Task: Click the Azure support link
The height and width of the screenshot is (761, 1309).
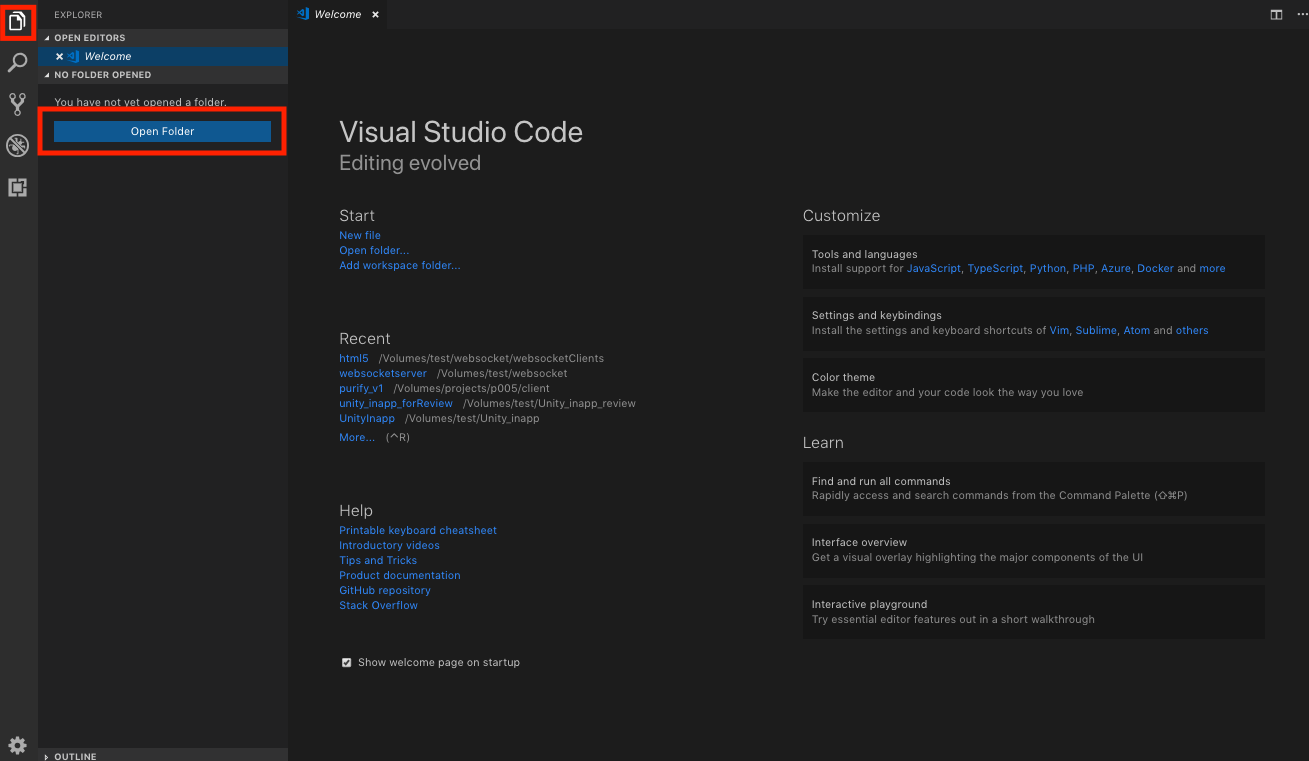Action: tap(1116, 268)
